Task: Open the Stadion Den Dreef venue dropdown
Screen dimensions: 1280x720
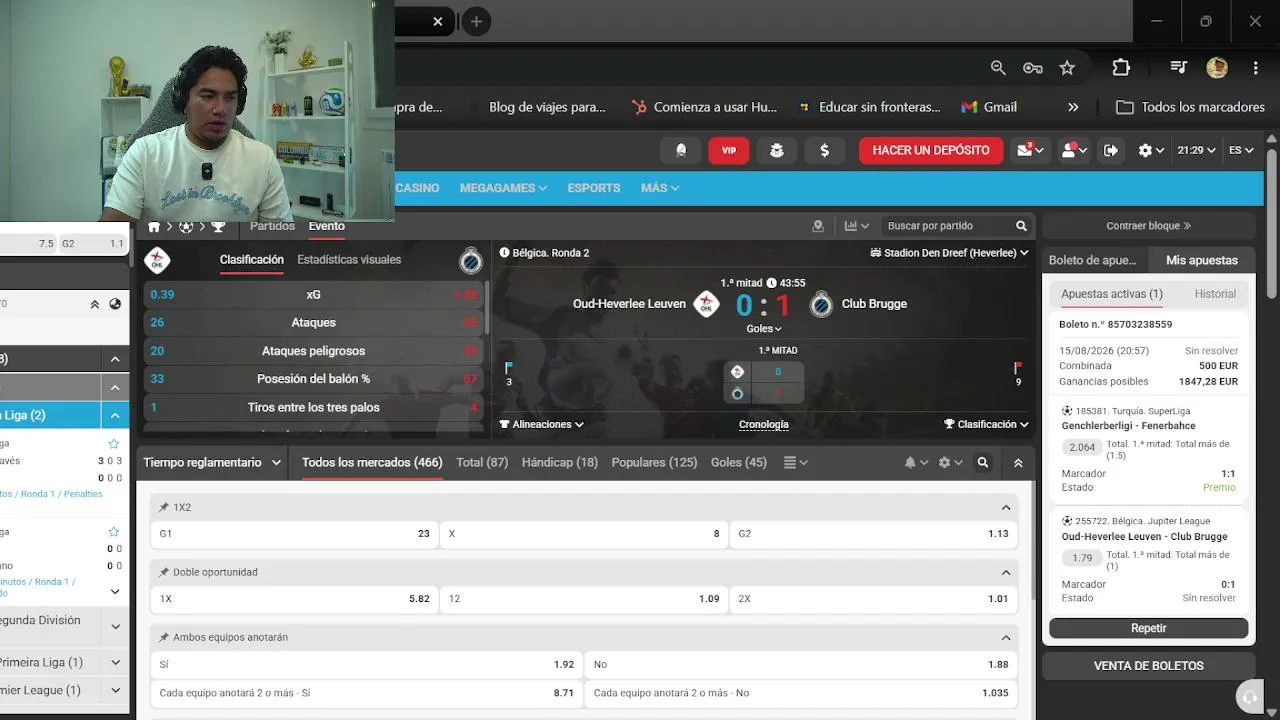Action: tap(950, 253)
